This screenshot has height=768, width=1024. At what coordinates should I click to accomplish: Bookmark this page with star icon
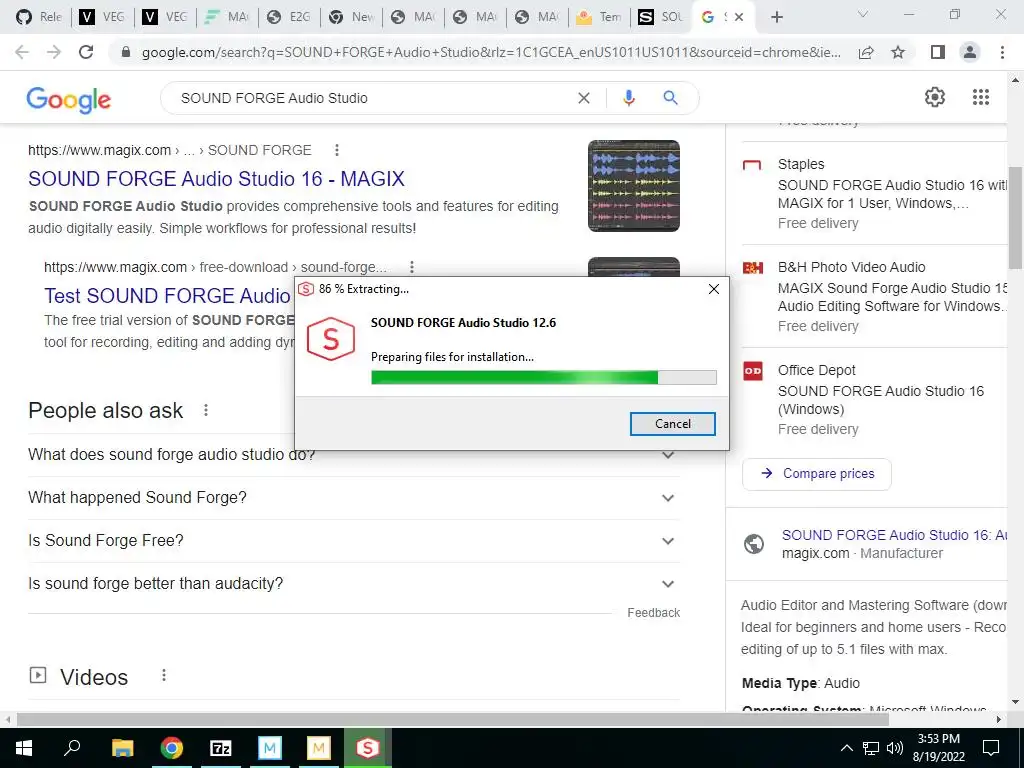899,52
